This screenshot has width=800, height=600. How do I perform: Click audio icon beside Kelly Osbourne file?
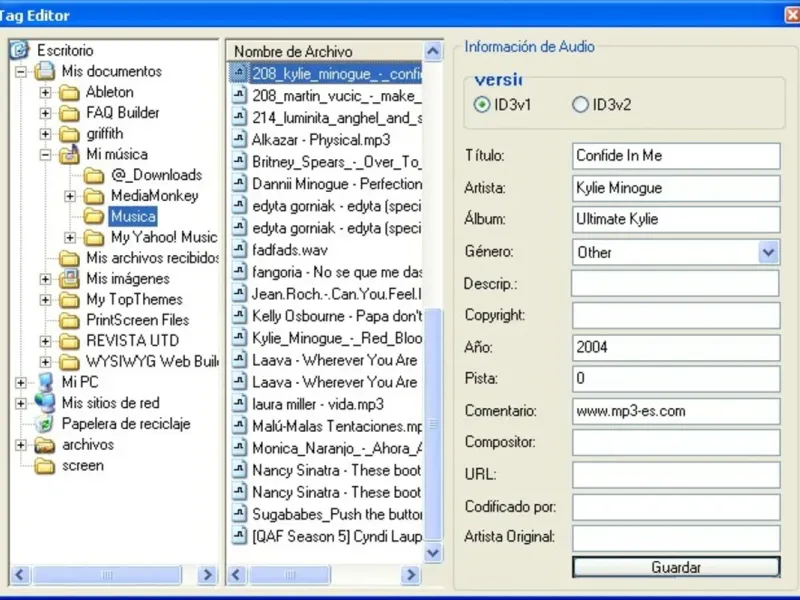[x=239, y=316]
